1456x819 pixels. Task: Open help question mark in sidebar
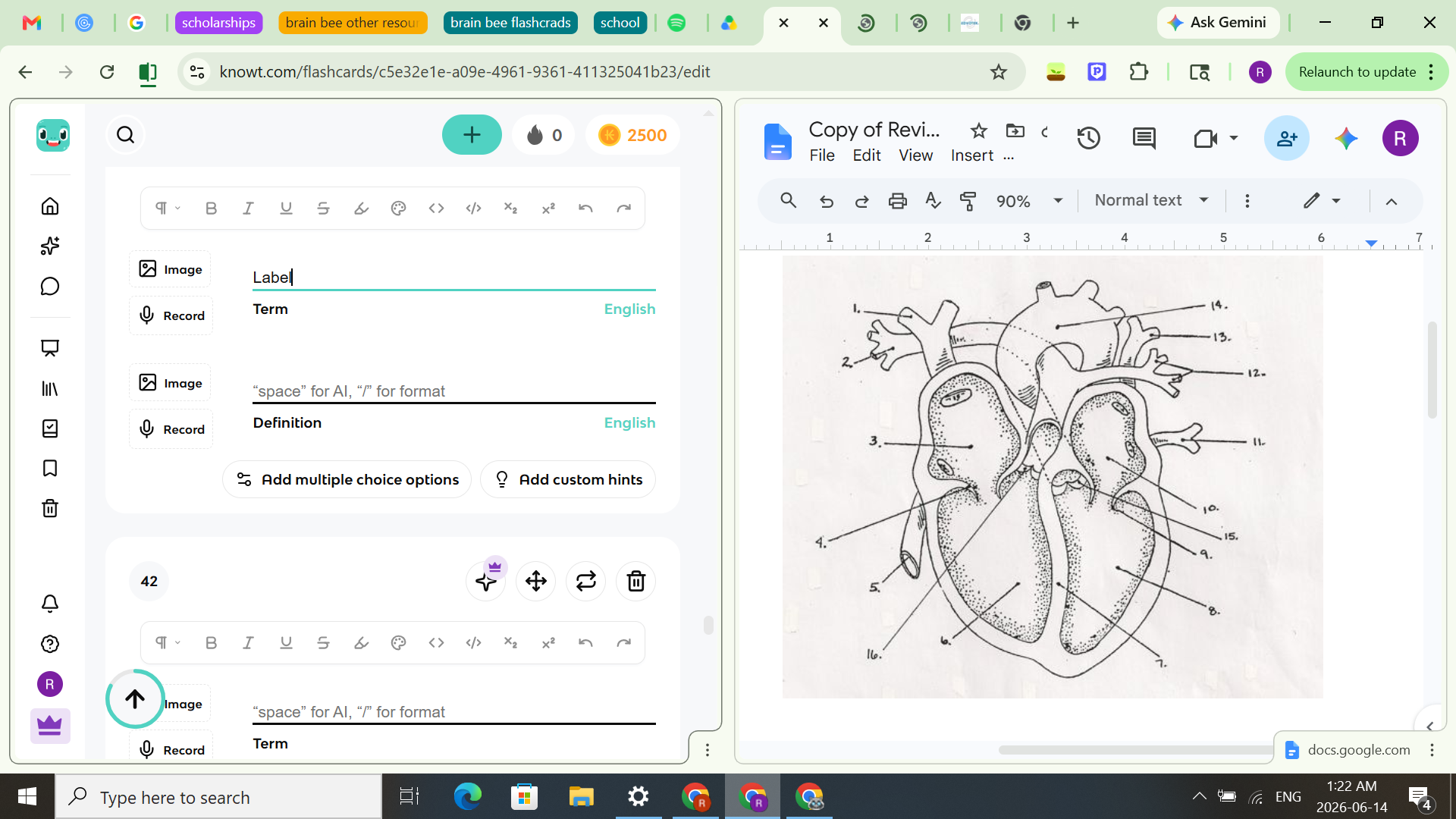pyautogui.click(x=50, y=644)
